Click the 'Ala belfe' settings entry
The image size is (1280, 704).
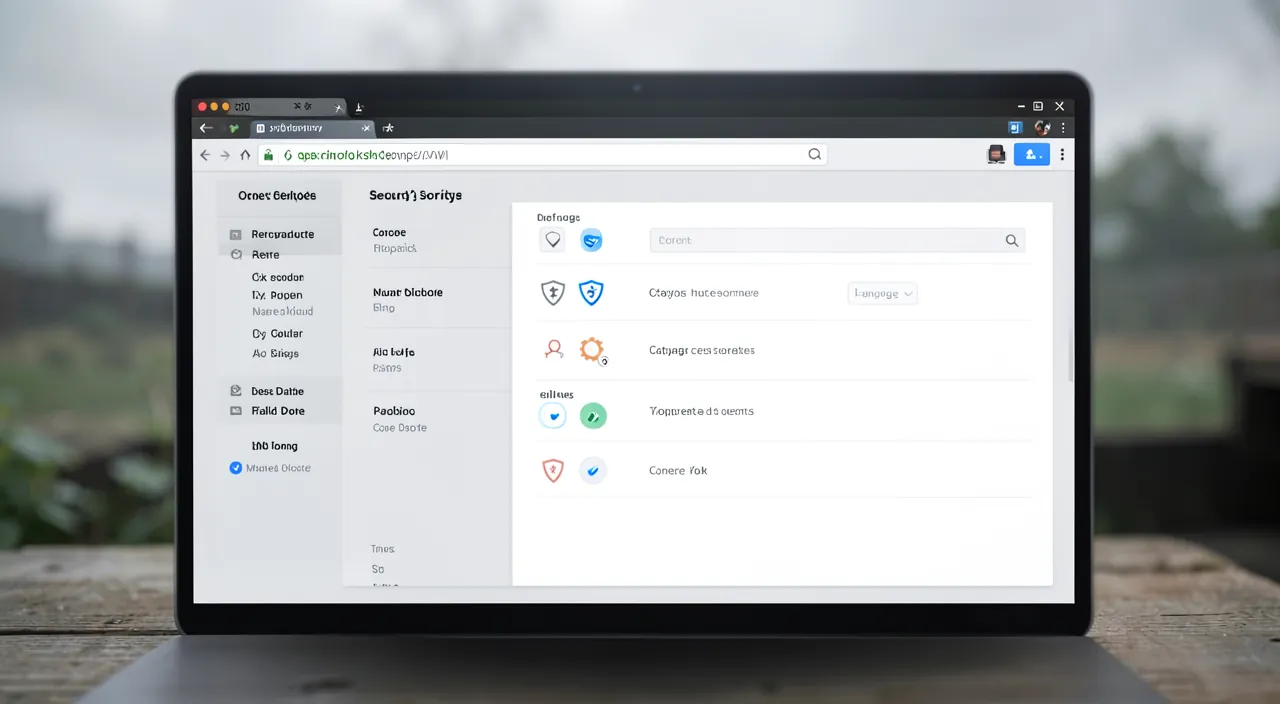tap(394, 352)
